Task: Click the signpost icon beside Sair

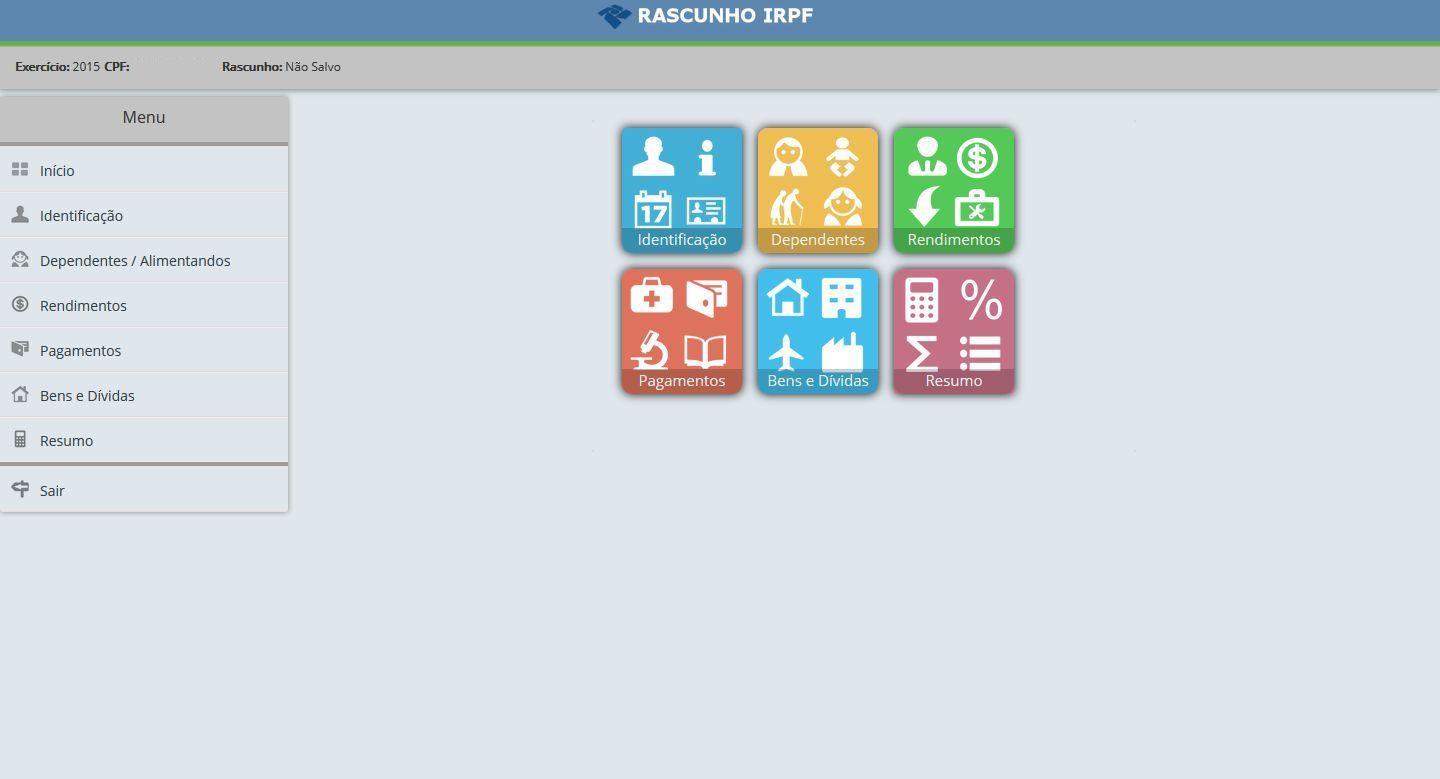Action: pos(20,489)
